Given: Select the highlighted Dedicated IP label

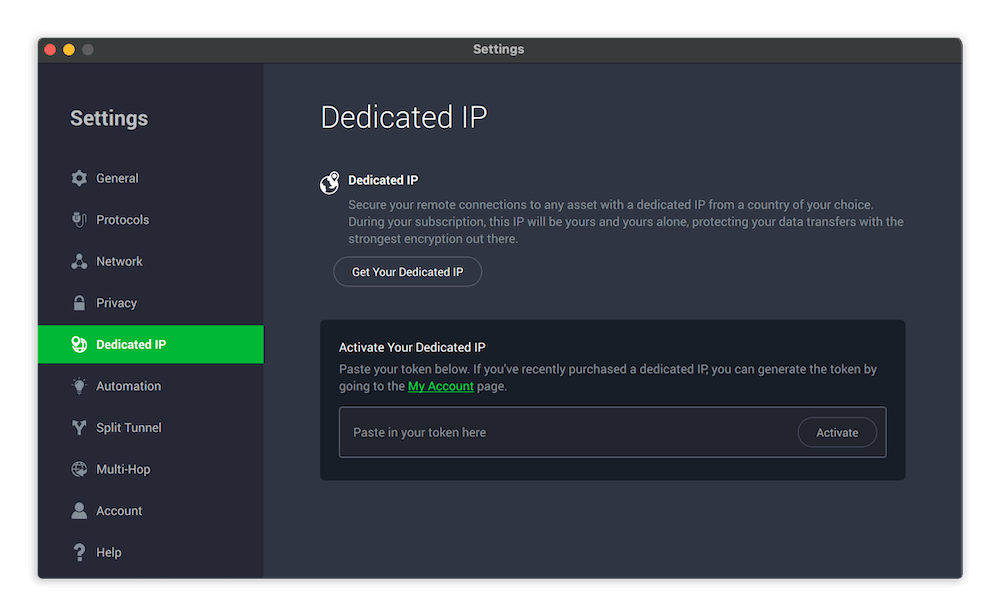Looking at the screenshot, I should [x=131, y=344].
